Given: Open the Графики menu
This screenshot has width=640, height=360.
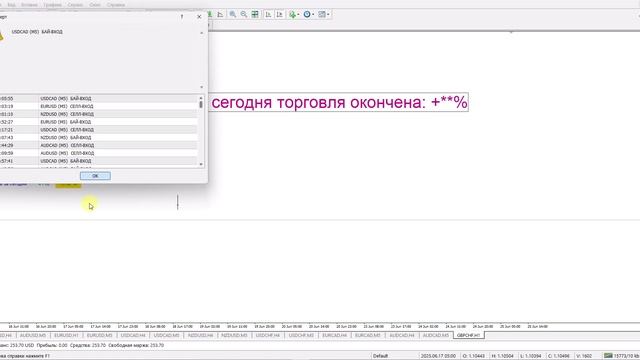Looking at the screenshot, I should pyautogui.click(x=53, y=5).
